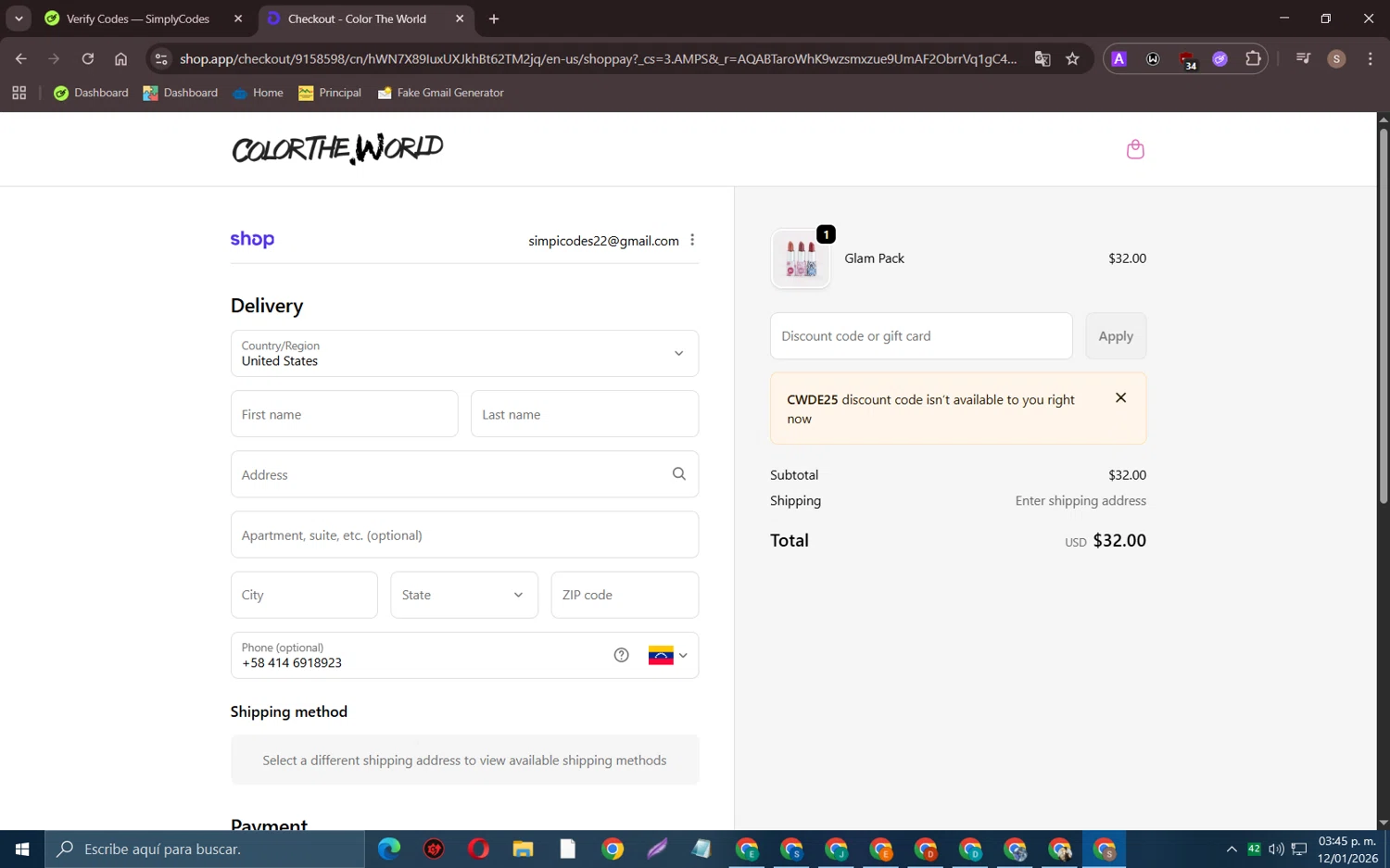Open the media control icon in toolbar
Screen dimensions: 1390x868
click(1303, 58)
